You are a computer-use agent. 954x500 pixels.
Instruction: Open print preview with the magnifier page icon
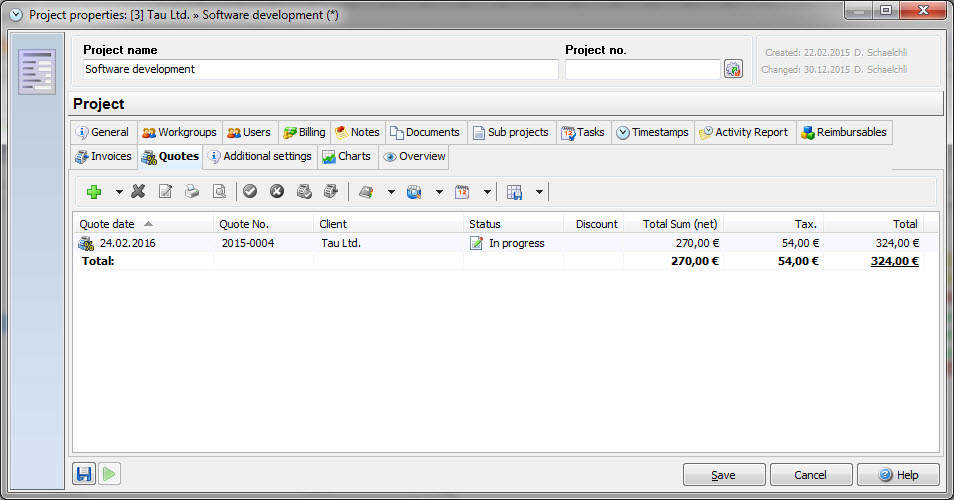218,192
